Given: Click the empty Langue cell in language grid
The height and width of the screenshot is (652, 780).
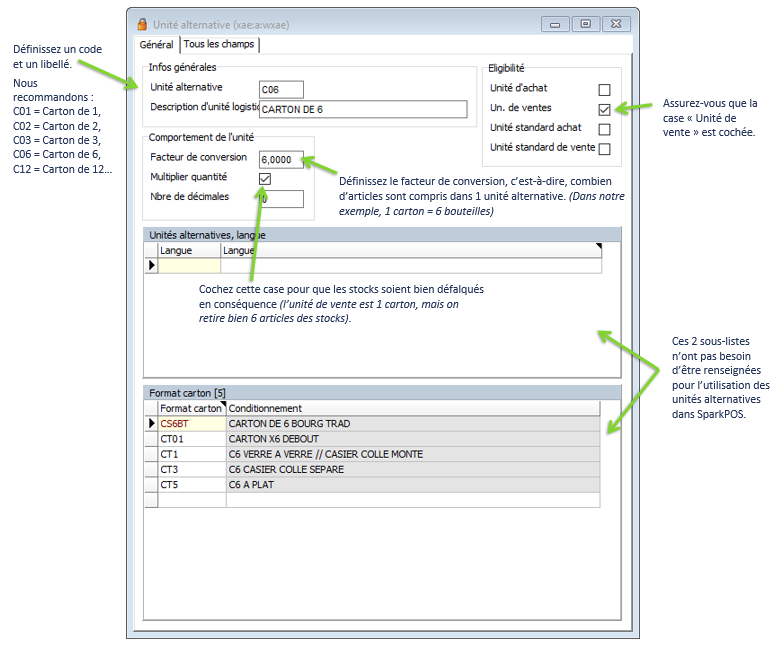Looking at the screenshot, I should 189,266.
